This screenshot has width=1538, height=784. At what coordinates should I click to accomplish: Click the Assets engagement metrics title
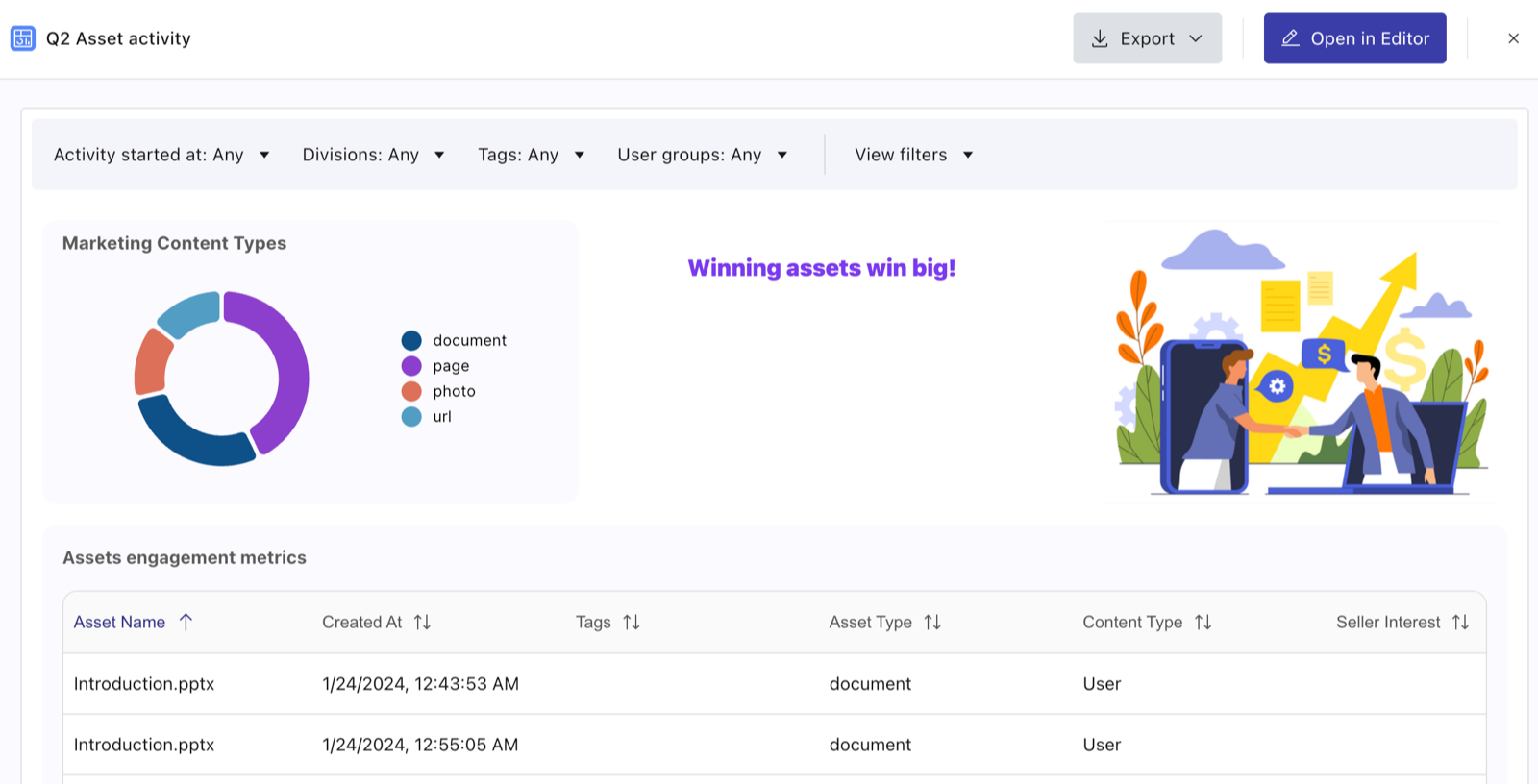pos(185,557)
